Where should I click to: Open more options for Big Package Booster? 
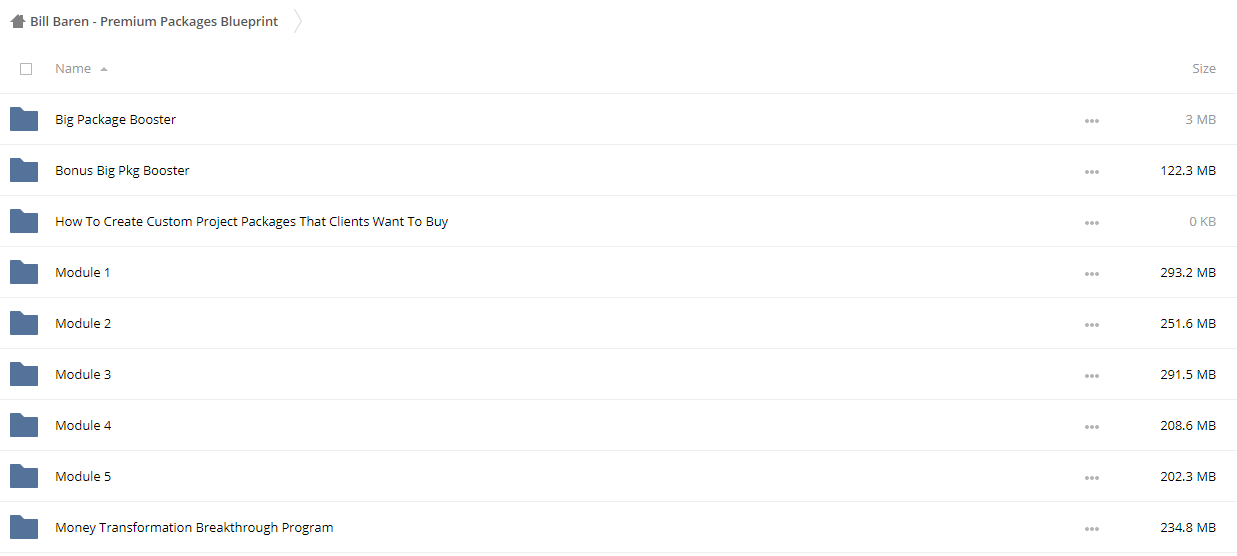(x=1091, y=121)
